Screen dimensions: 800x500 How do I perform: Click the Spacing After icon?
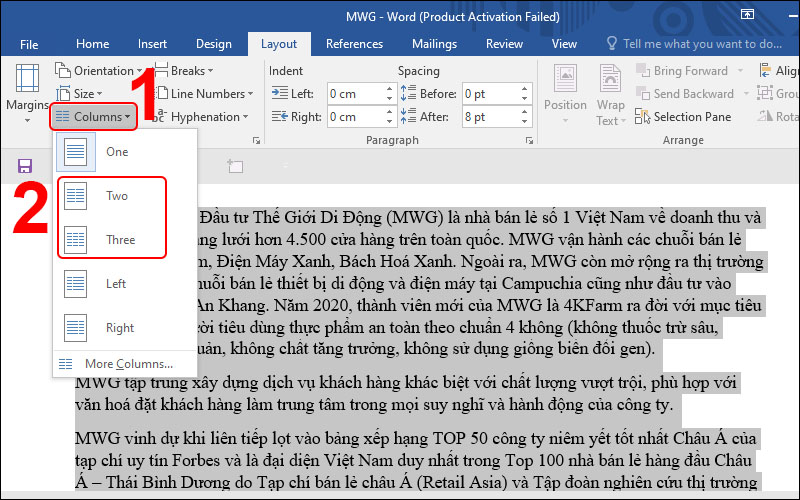(408, 116)
